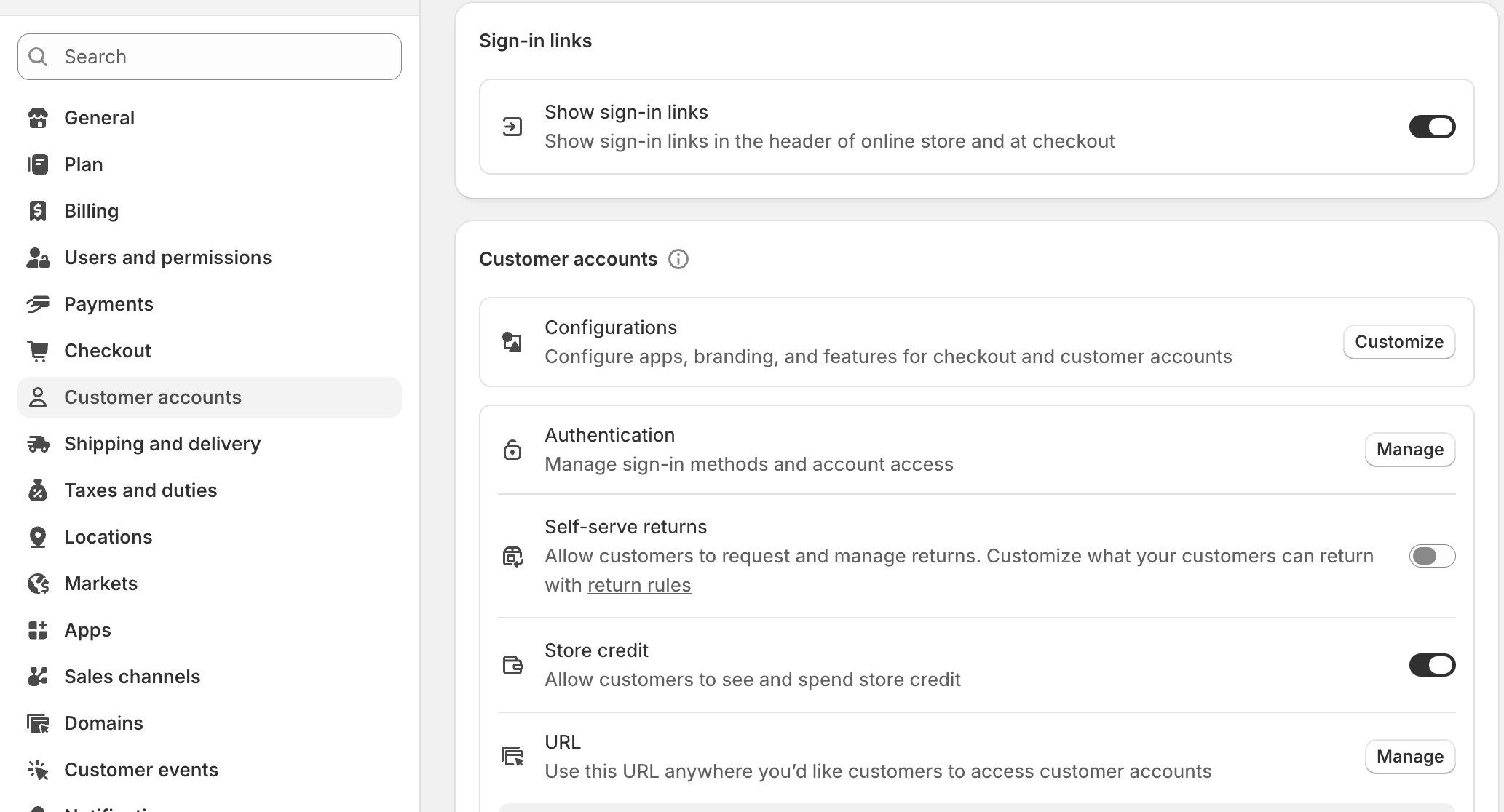1504x812 pixels.
Task: Click the Locations pin icon
Action: [38, 537]
